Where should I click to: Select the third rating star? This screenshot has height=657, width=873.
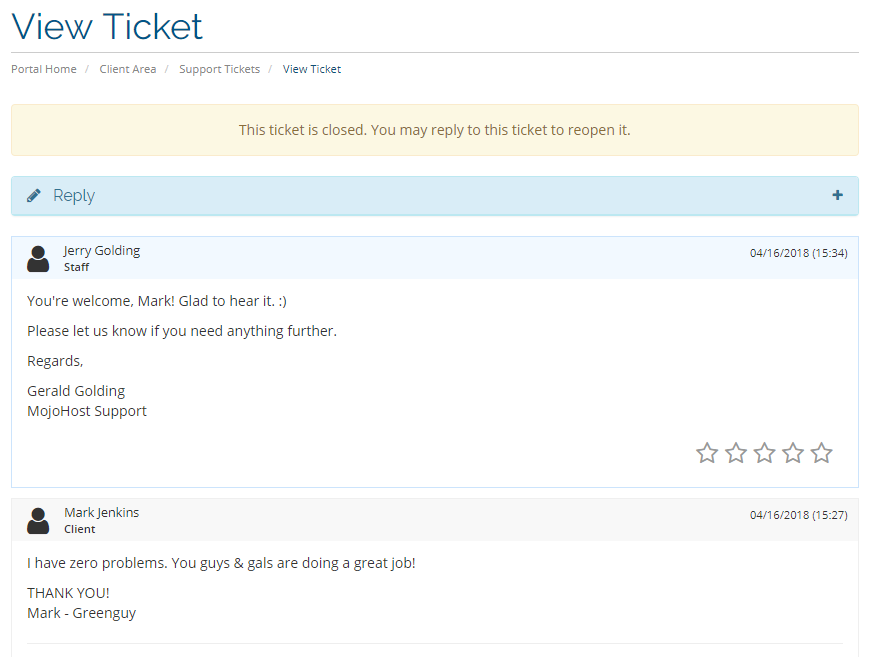pyautogui.click(x=764, y=453)
